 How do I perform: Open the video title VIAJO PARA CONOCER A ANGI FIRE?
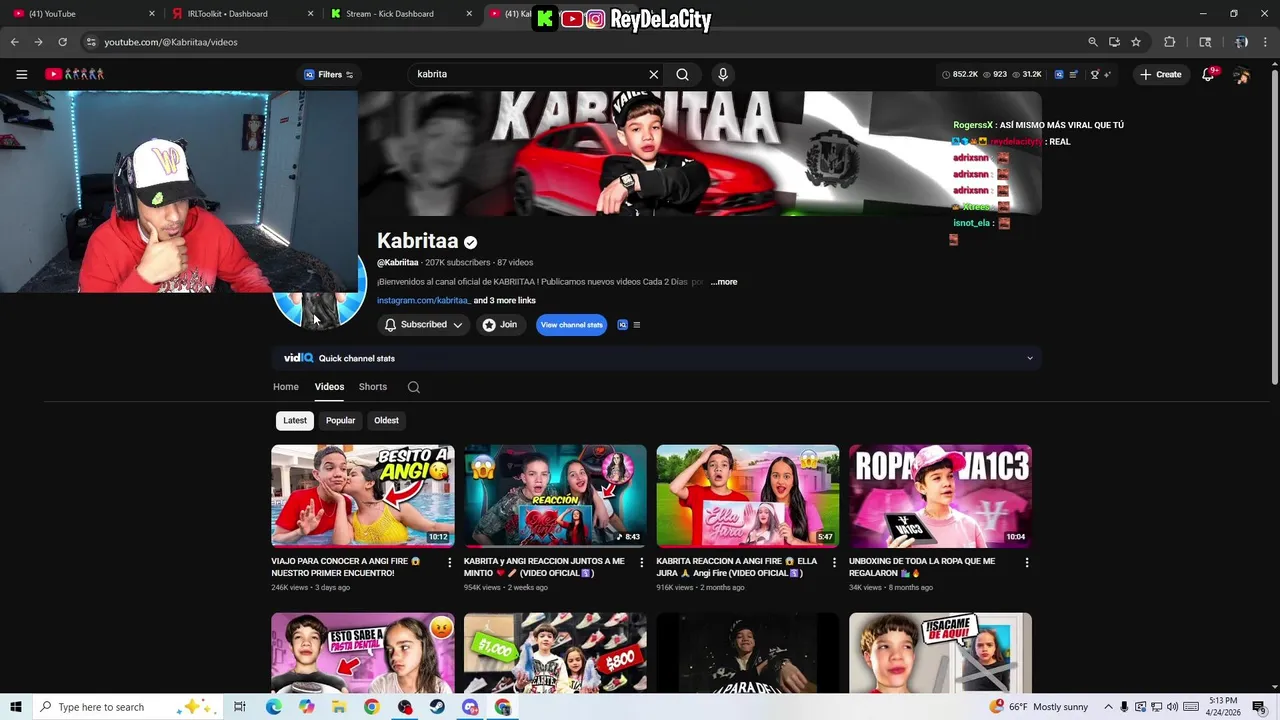[x=345, y=567]
